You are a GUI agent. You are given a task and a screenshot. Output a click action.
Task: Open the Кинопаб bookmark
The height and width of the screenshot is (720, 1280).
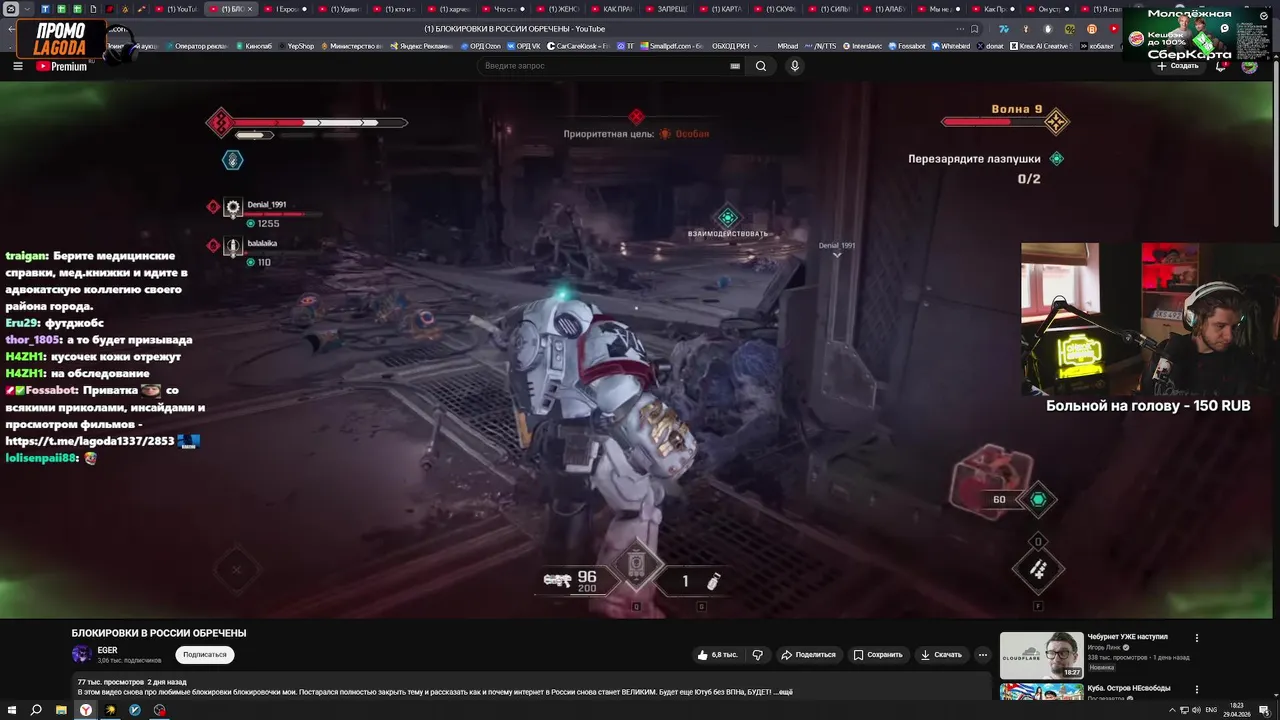(x=254, y=46)
